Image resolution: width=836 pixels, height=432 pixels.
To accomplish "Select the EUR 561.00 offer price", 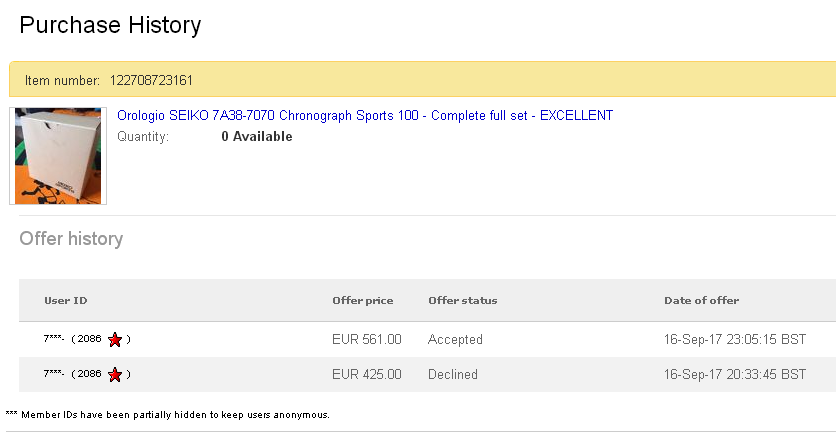I will click(366, 340).
